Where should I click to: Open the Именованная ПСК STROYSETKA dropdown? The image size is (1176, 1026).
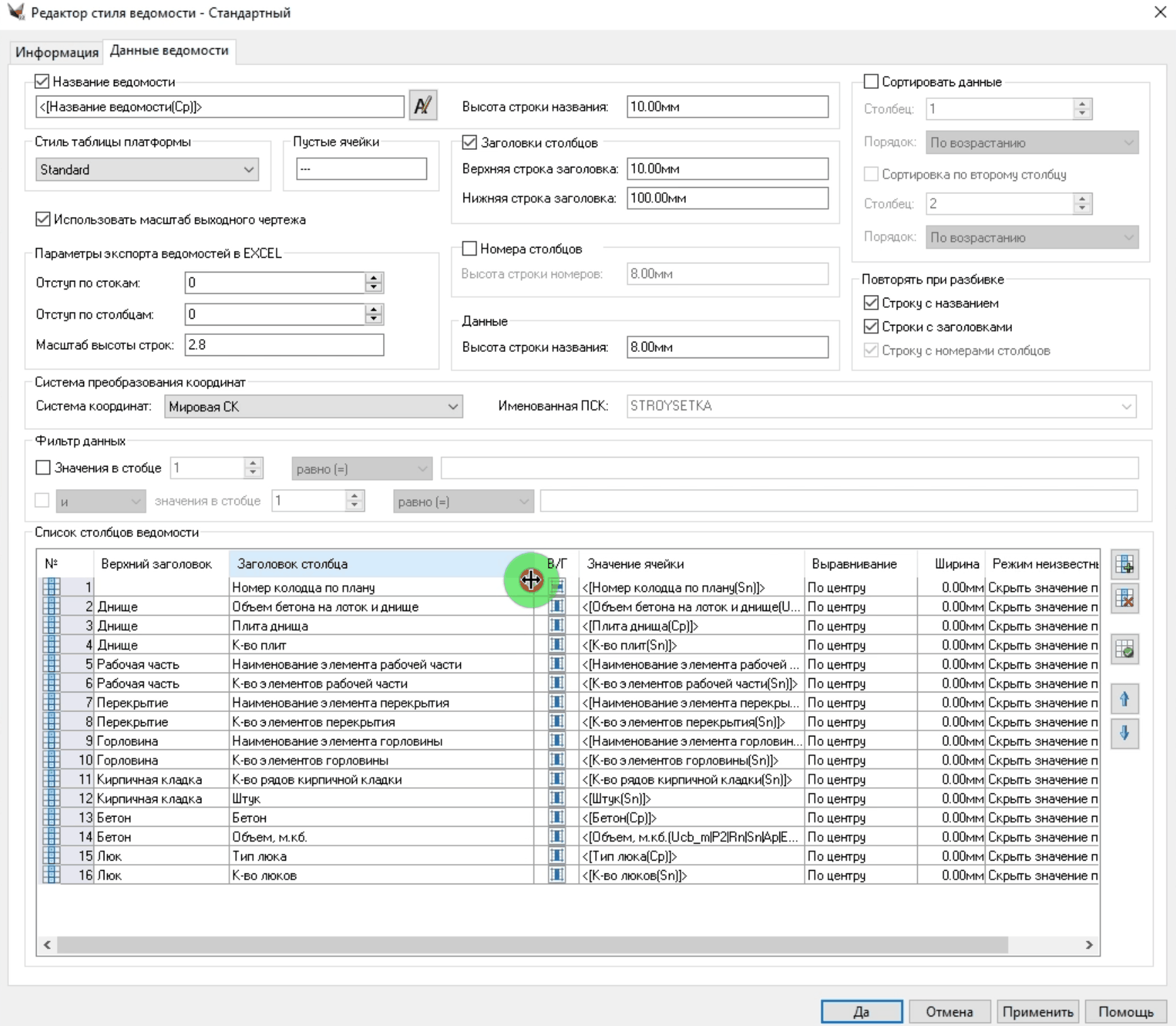click(x=881, y=406)
